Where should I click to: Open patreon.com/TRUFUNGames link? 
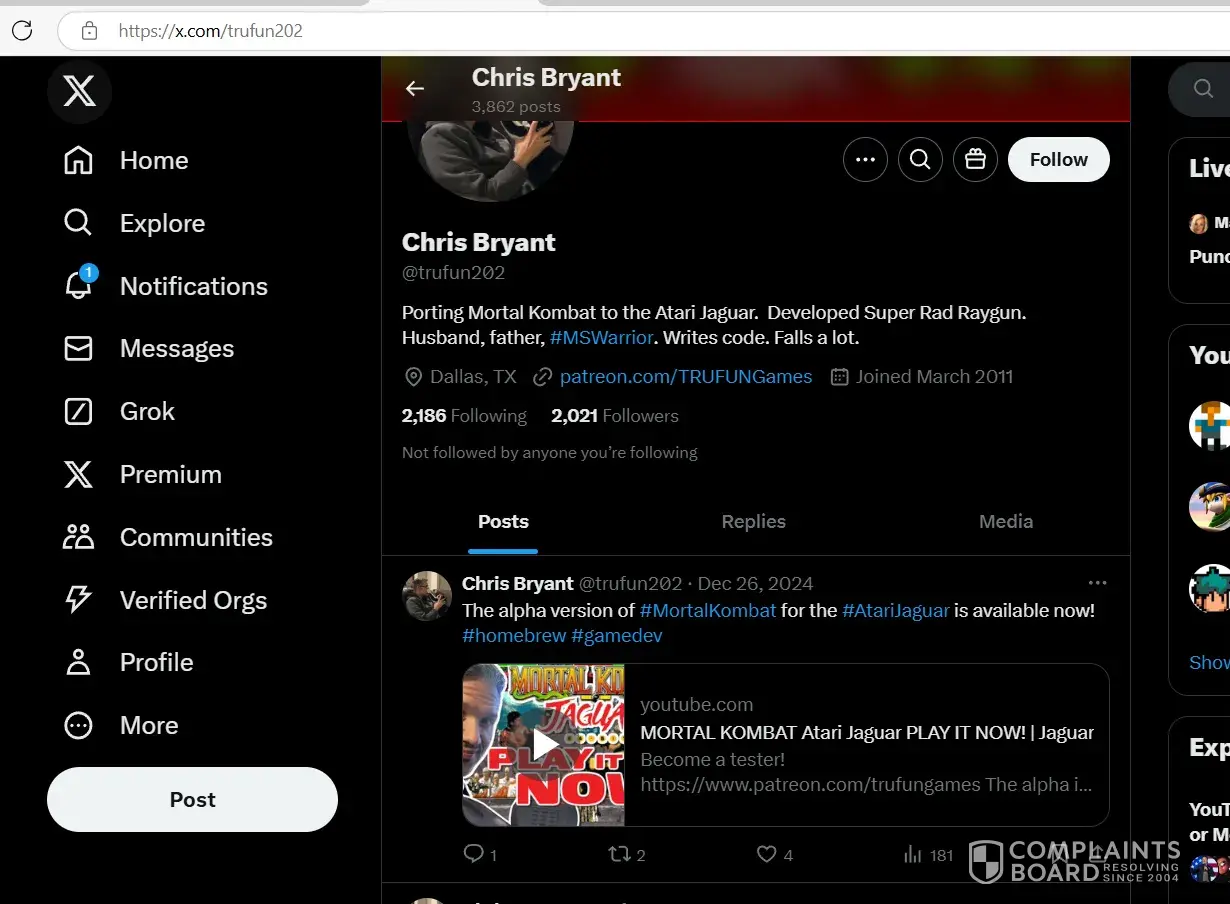point(686,377)
